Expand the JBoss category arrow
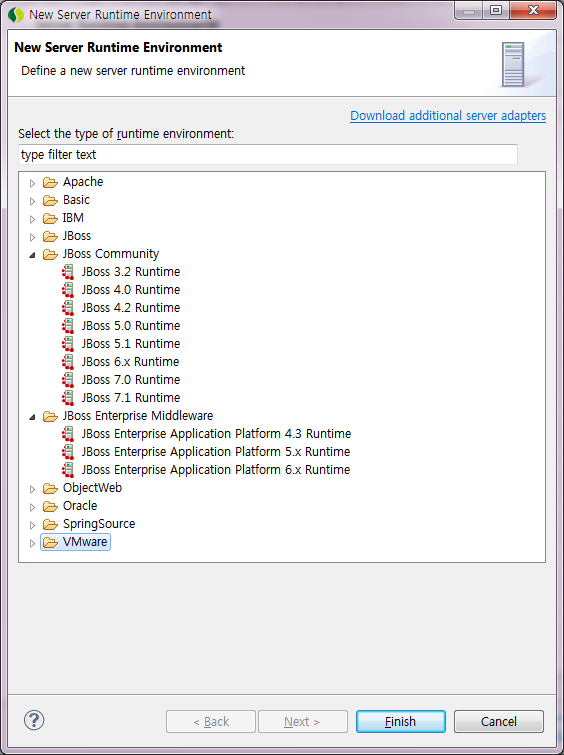The image size is (564, 755). [32, 237]
